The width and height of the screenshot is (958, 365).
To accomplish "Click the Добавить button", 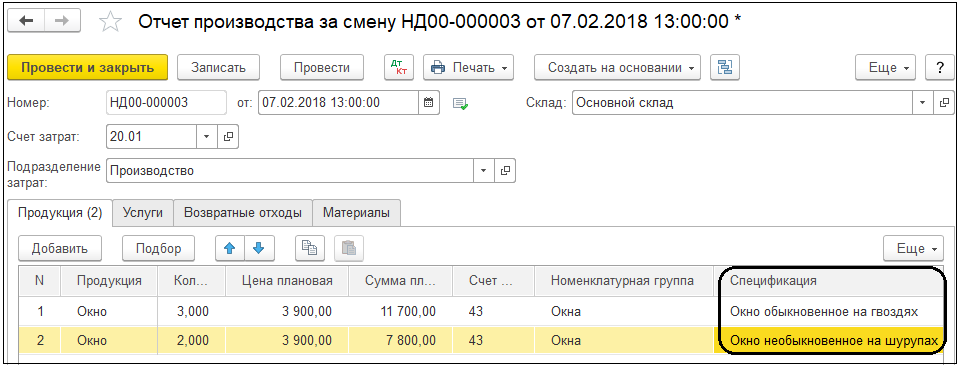I will (x=60, y=248).
